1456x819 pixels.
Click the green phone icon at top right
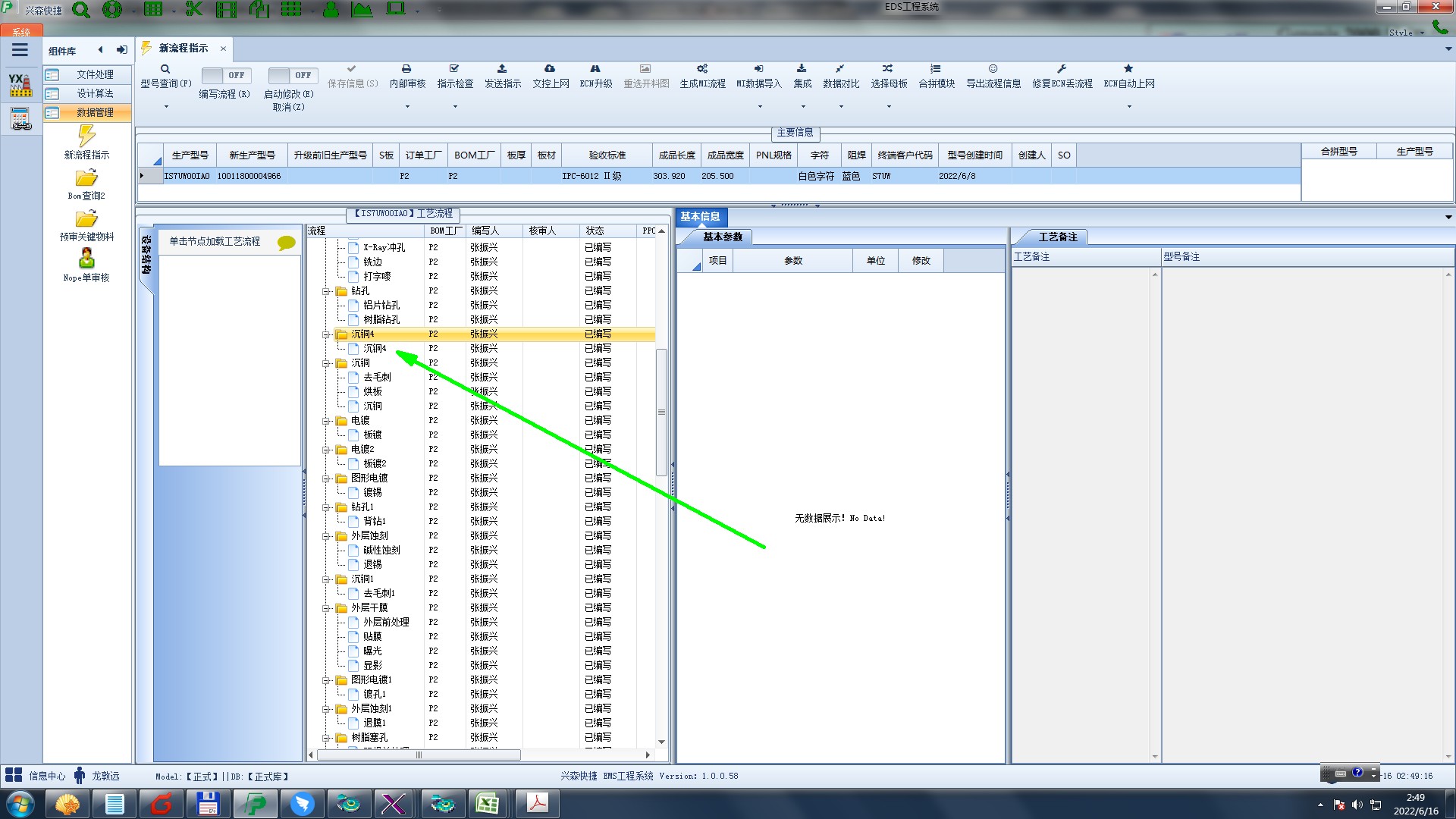pyautogui.click(x=1439, y=27)
